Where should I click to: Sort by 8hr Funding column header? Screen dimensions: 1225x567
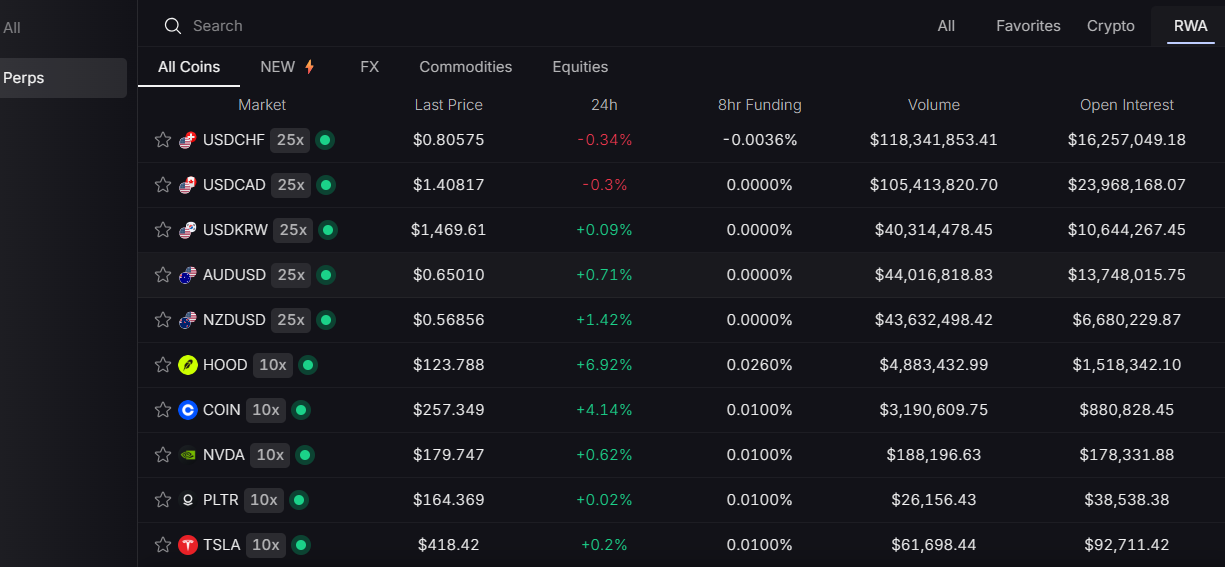point(759,105)
